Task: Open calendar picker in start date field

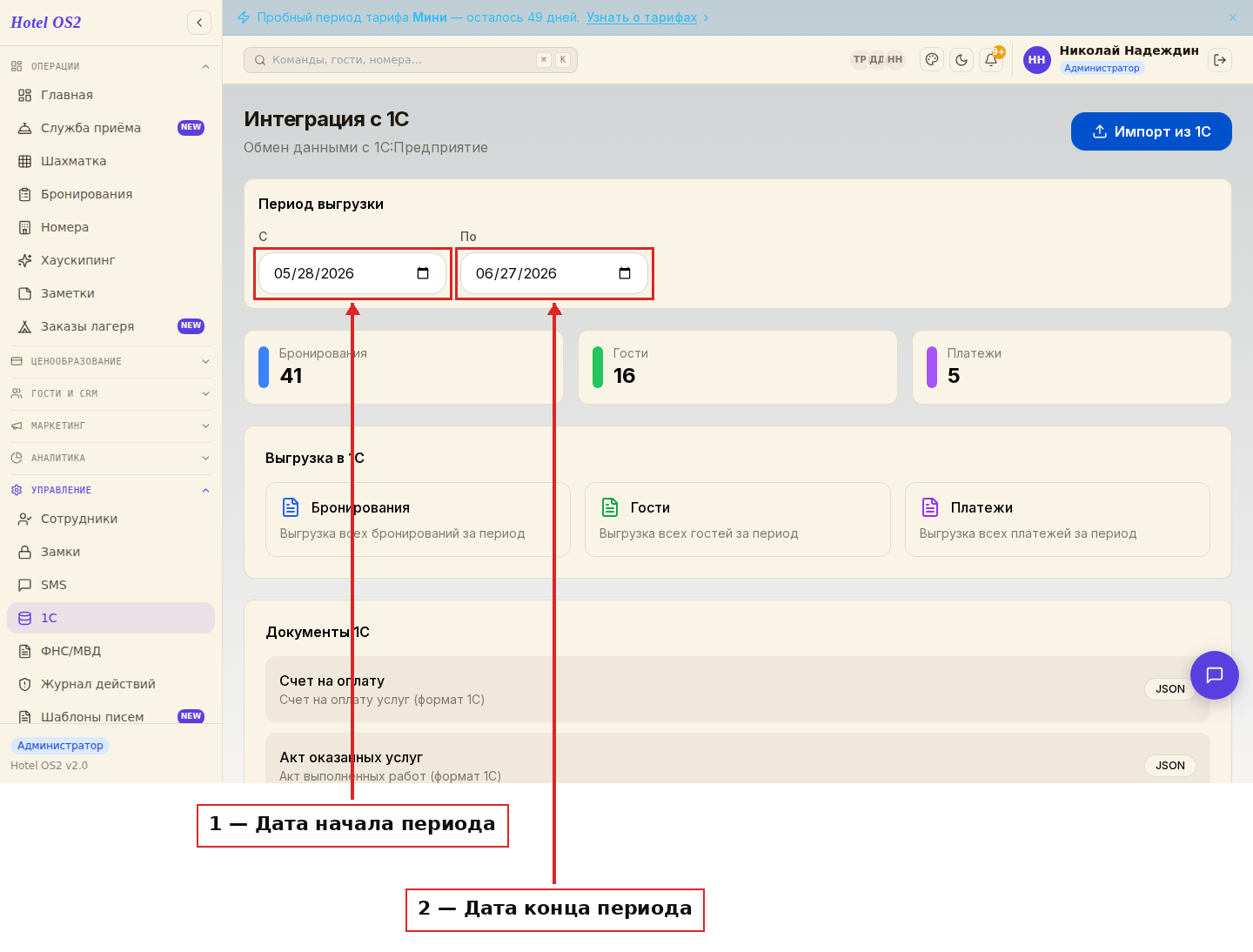Action: (423, 273)
